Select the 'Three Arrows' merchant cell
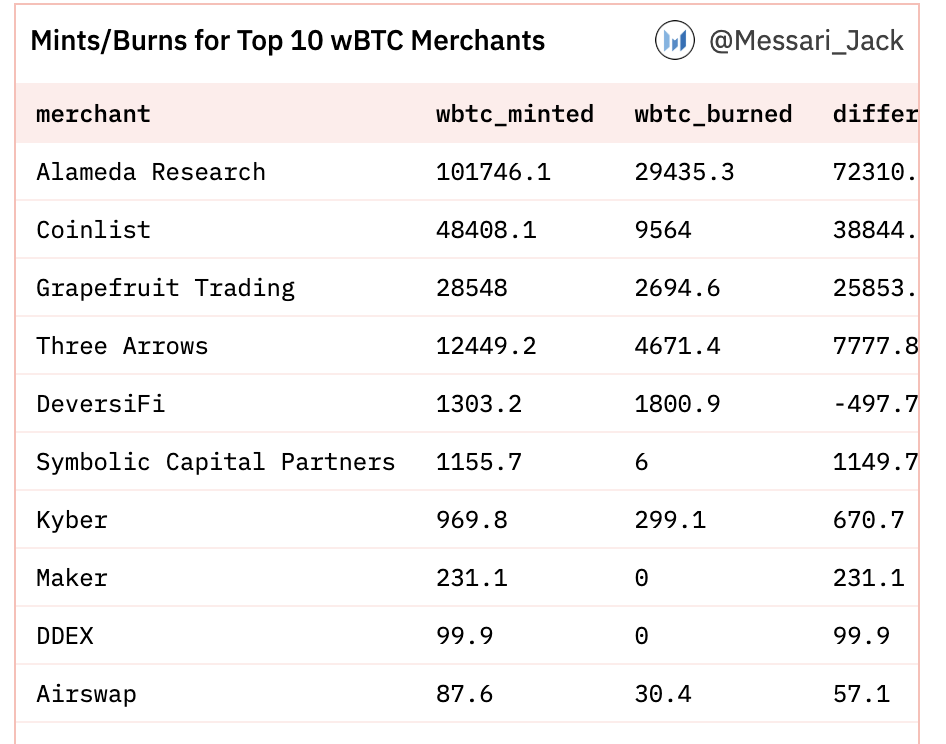Screen dimensions: 946x744 122,346
